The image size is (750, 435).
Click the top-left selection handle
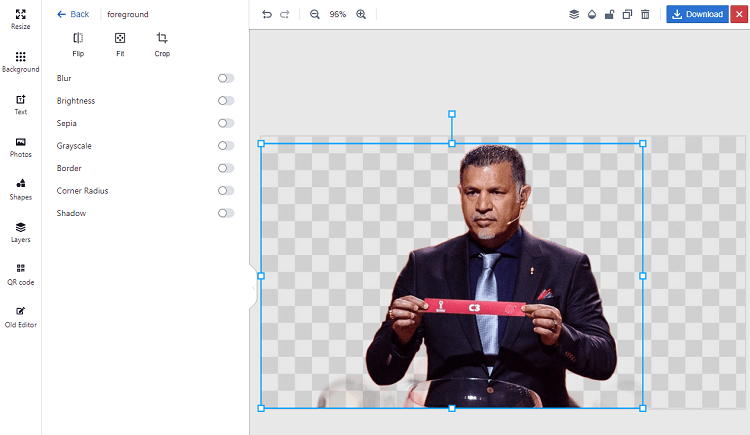tap(261, 144)
